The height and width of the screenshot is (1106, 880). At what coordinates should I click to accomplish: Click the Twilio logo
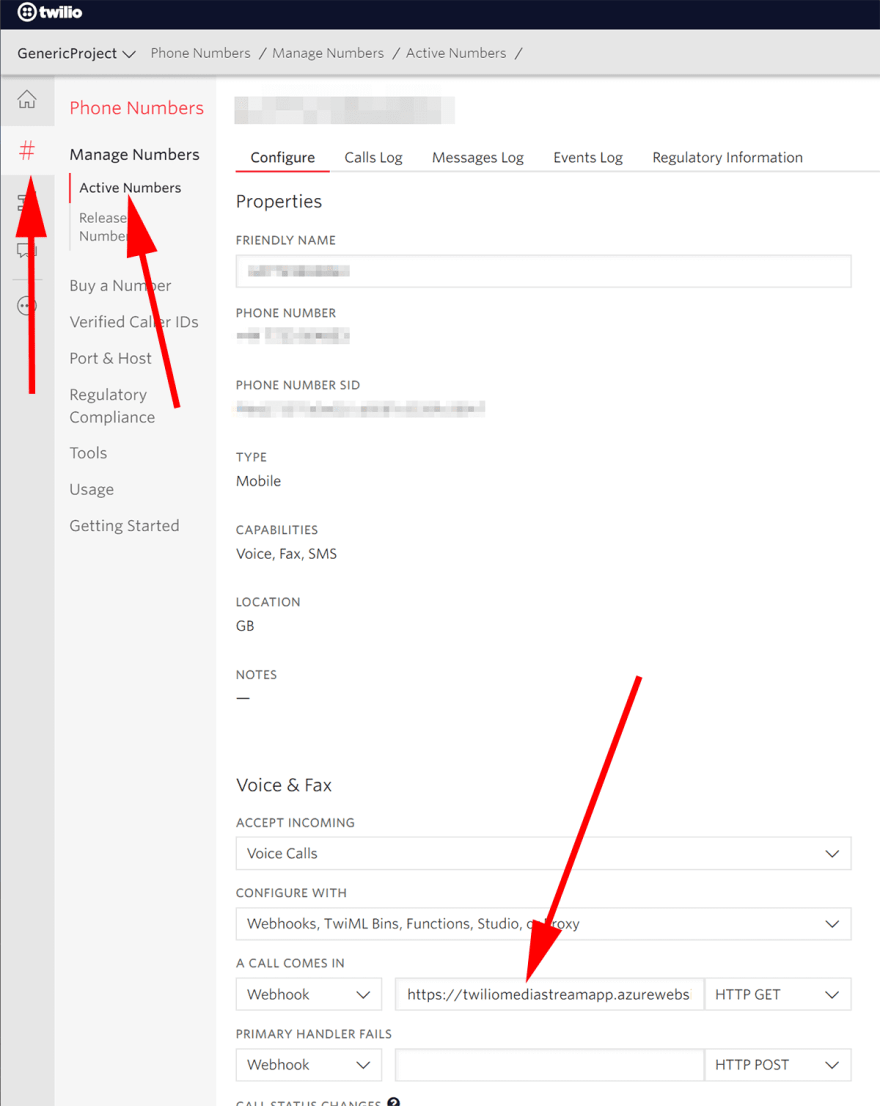49,12
